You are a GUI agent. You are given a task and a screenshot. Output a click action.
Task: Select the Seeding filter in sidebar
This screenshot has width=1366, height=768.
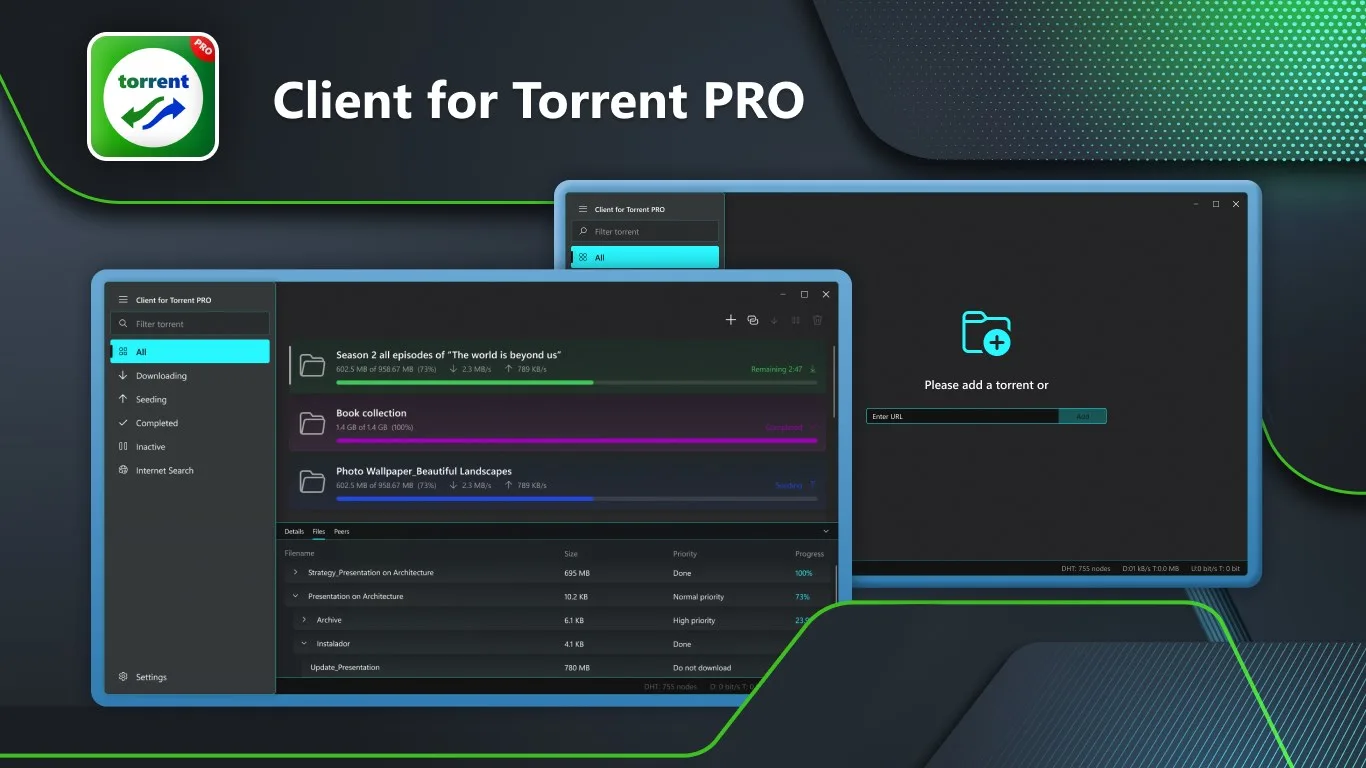[x=190, y=399]
